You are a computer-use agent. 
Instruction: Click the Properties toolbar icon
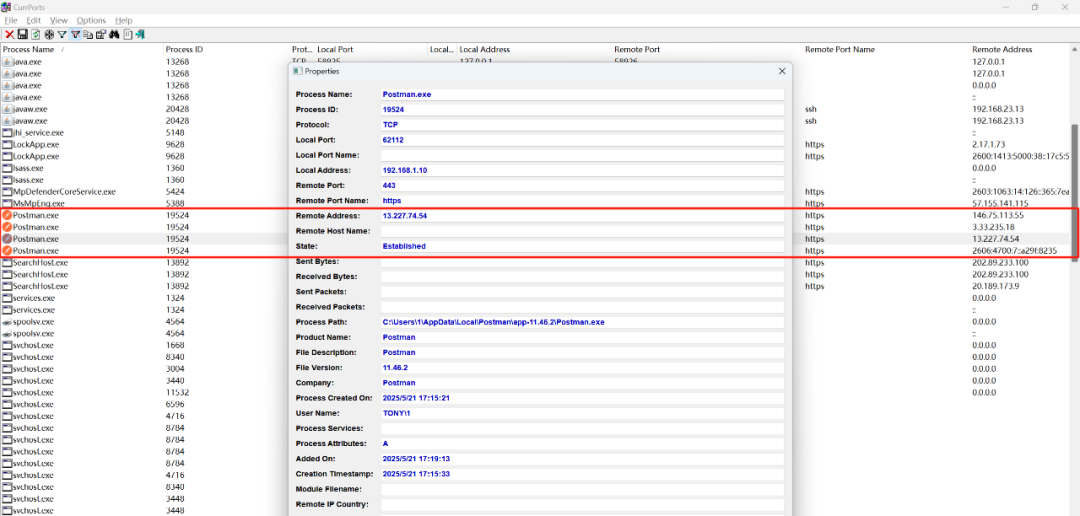(x=101, y=34)
